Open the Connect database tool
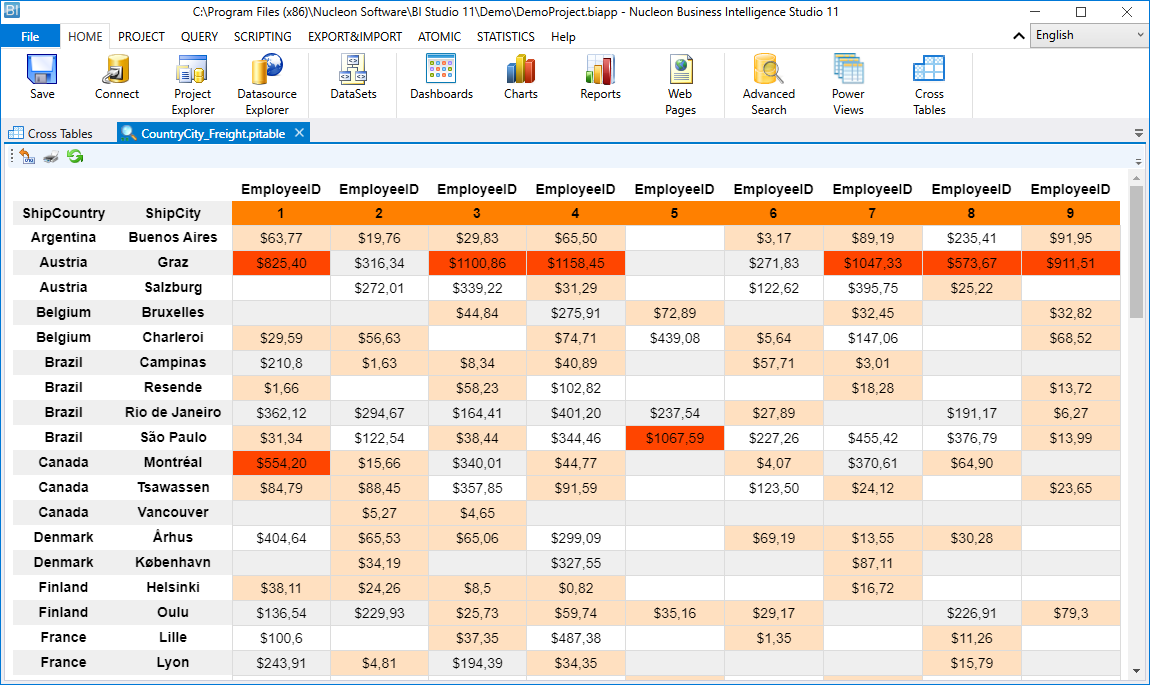This screenshot has height=685, width=1150. tap(117, 77)
